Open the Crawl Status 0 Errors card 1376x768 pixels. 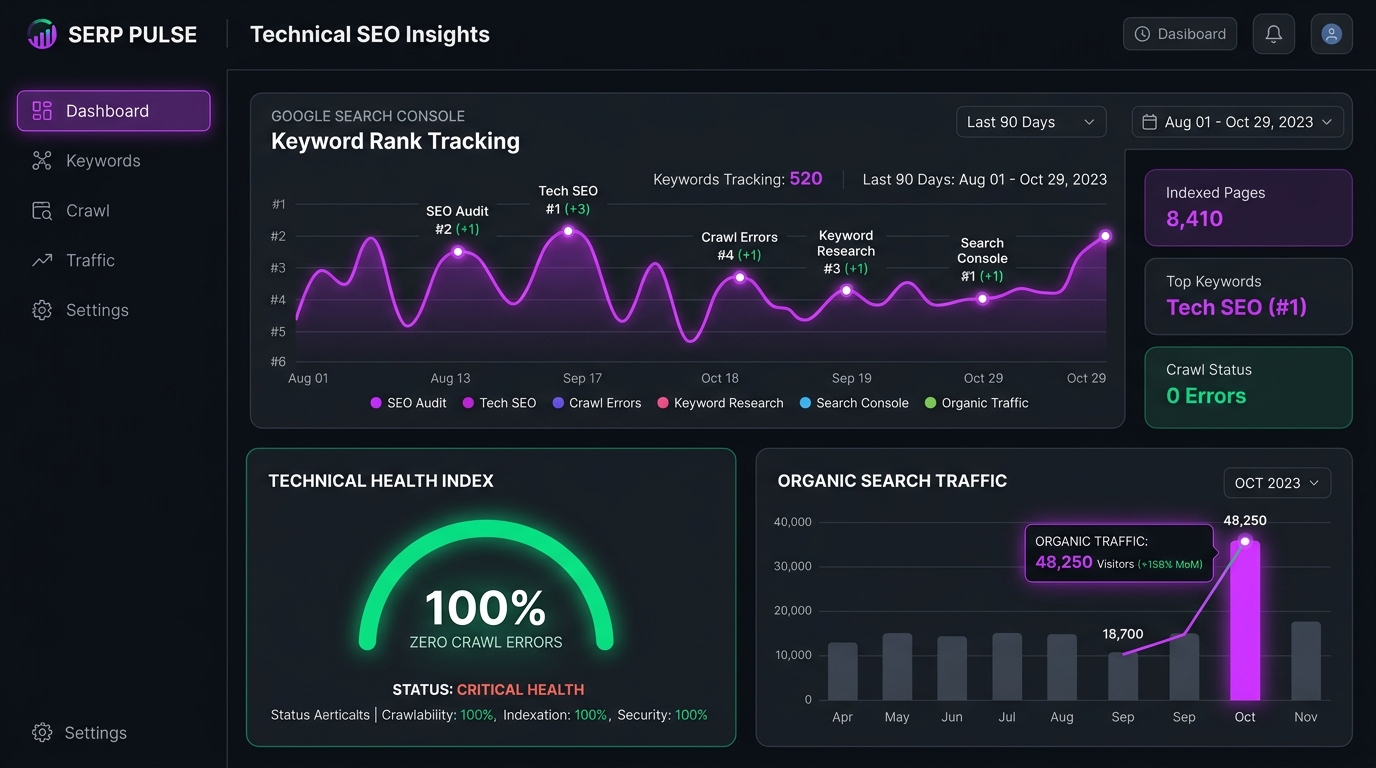pyautogui.click(x=1248, y=387)
